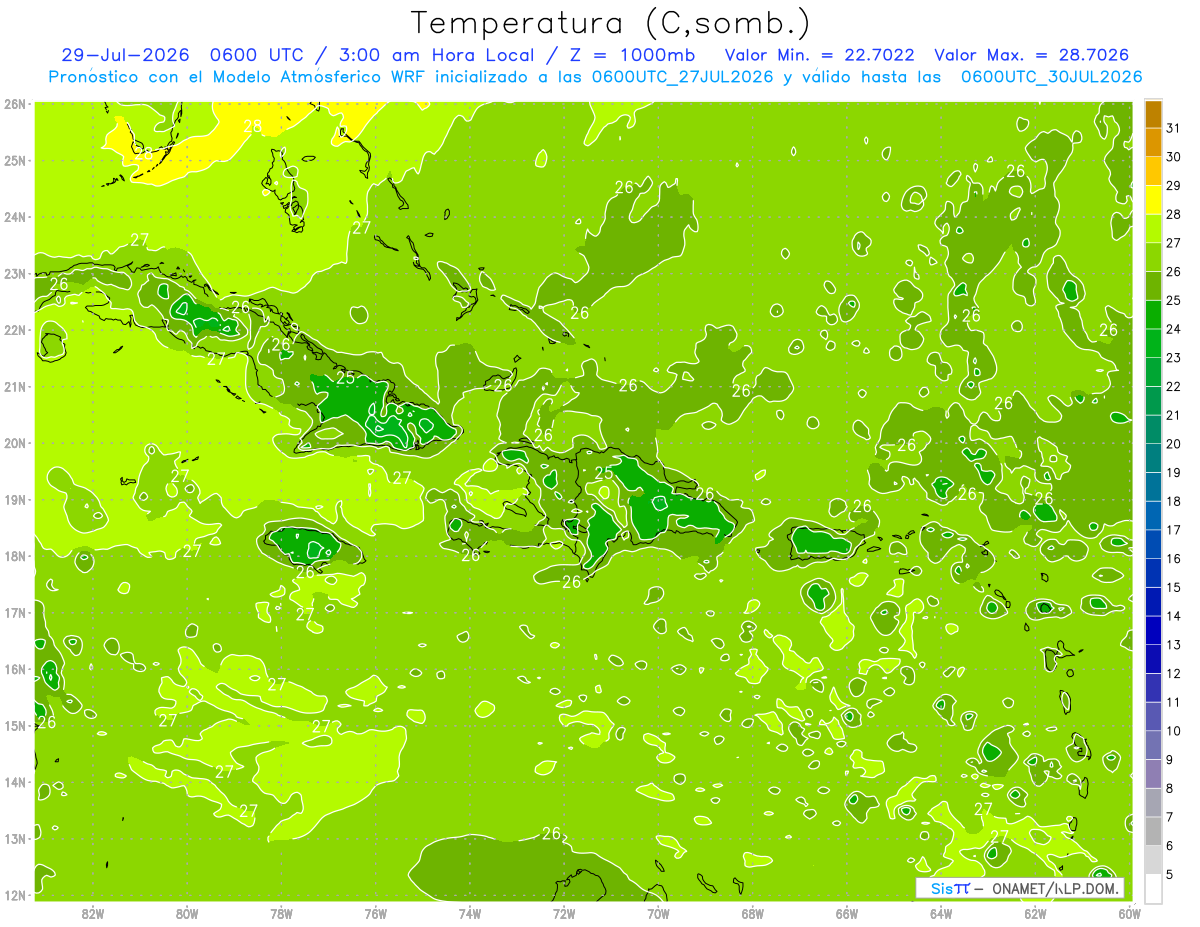Click "Valor Max. = 28.7026" in header
Screen dimensions: 1200x927
[1032, 55]
